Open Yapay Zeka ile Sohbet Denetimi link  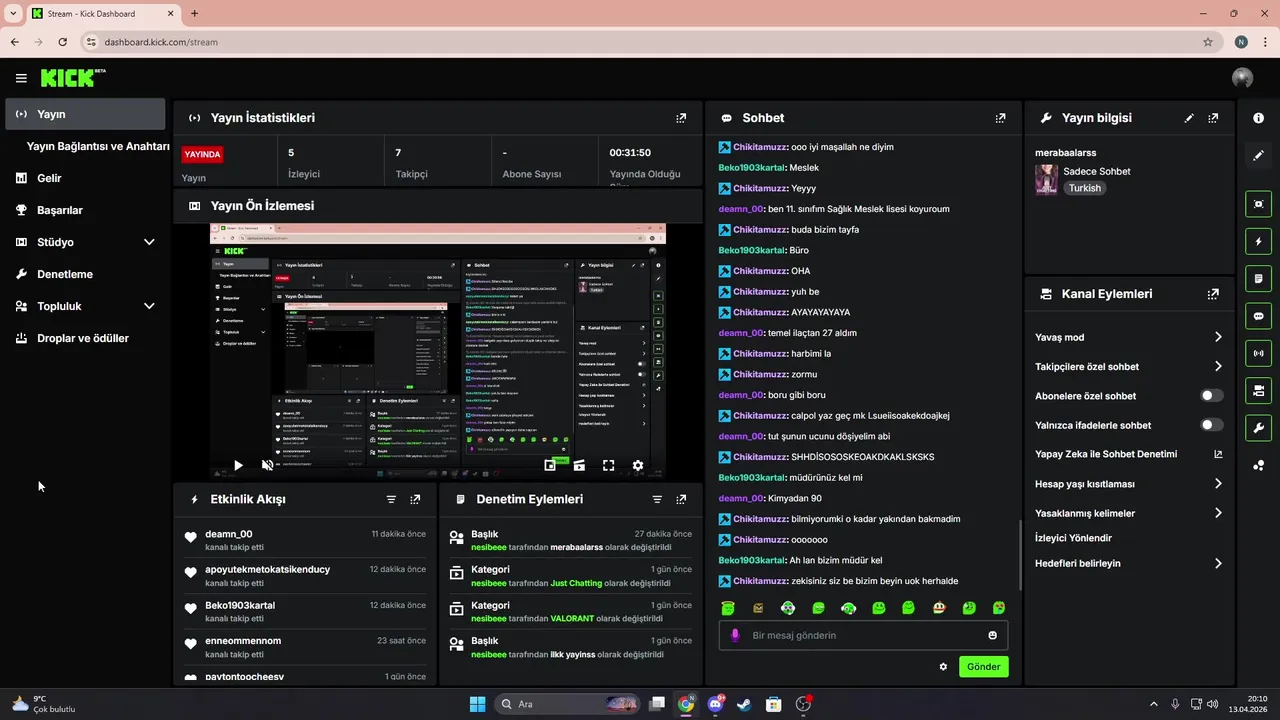click(1128, 454)
